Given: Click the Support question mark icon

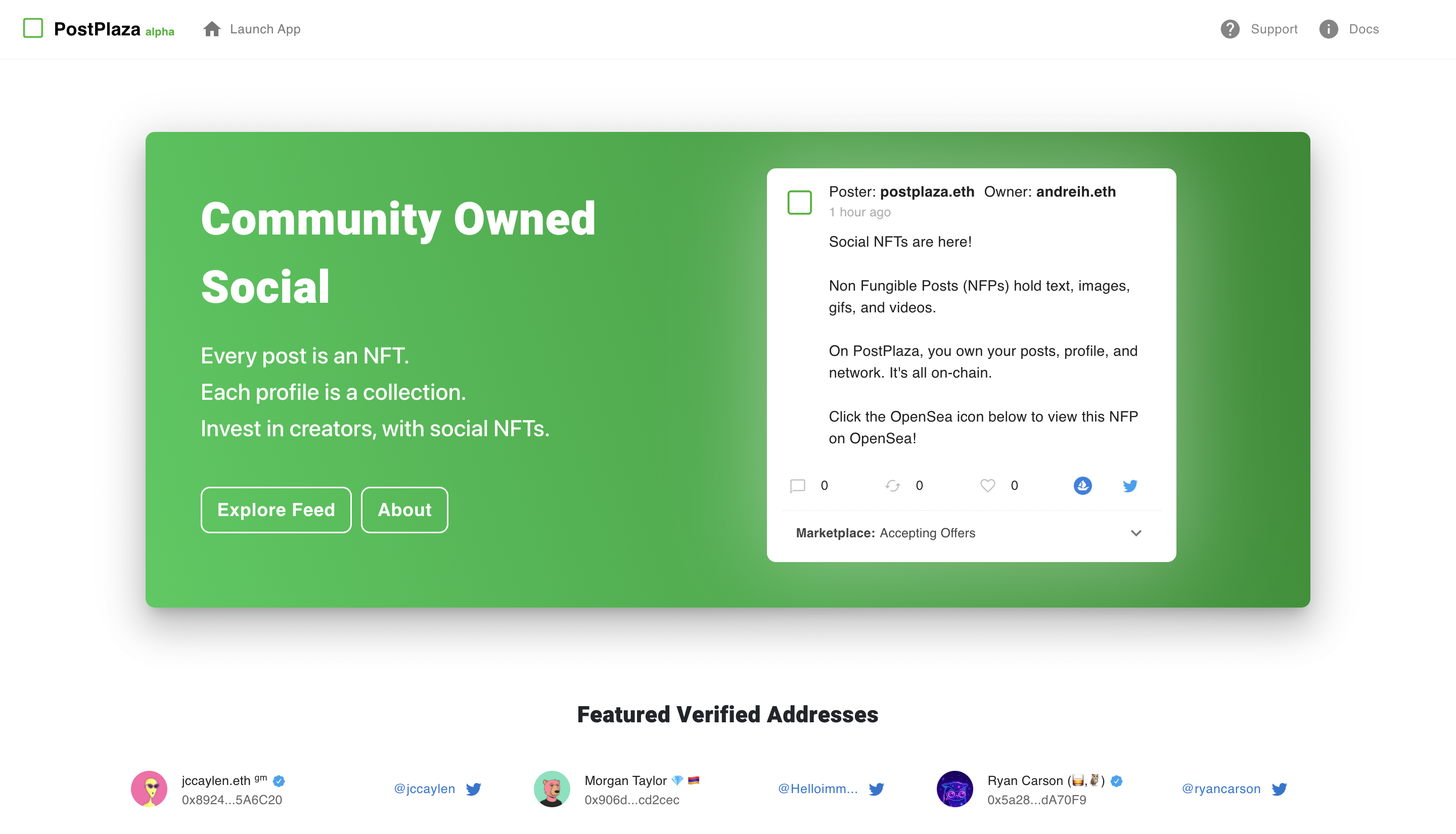Looking at the screenshot, I should (1229, 29).
